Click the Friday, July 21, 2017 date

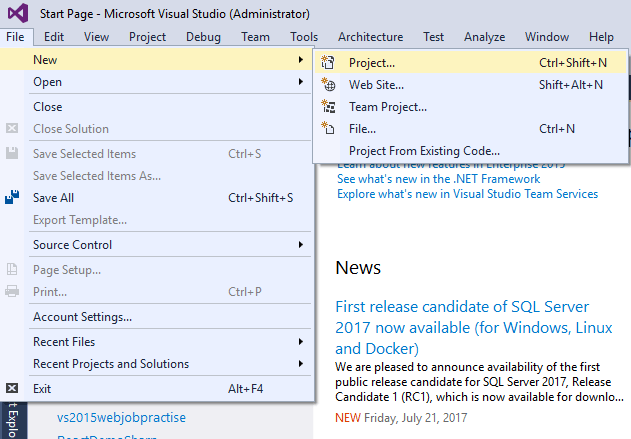(x=415, y=418)
